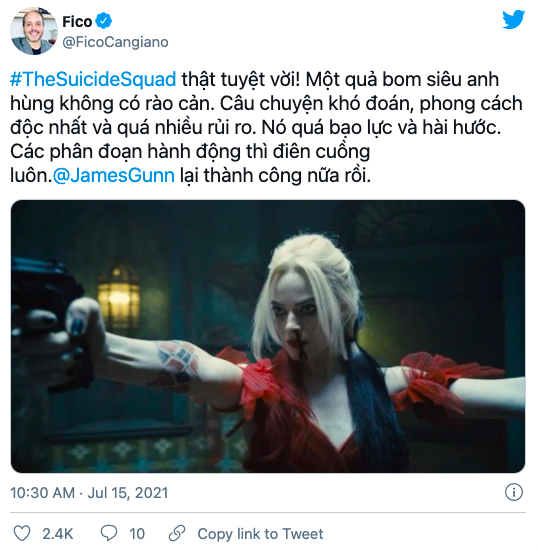Click the display name Fico
The height and width of the screenshot is (551, 538).
click(x=77, y=21)
